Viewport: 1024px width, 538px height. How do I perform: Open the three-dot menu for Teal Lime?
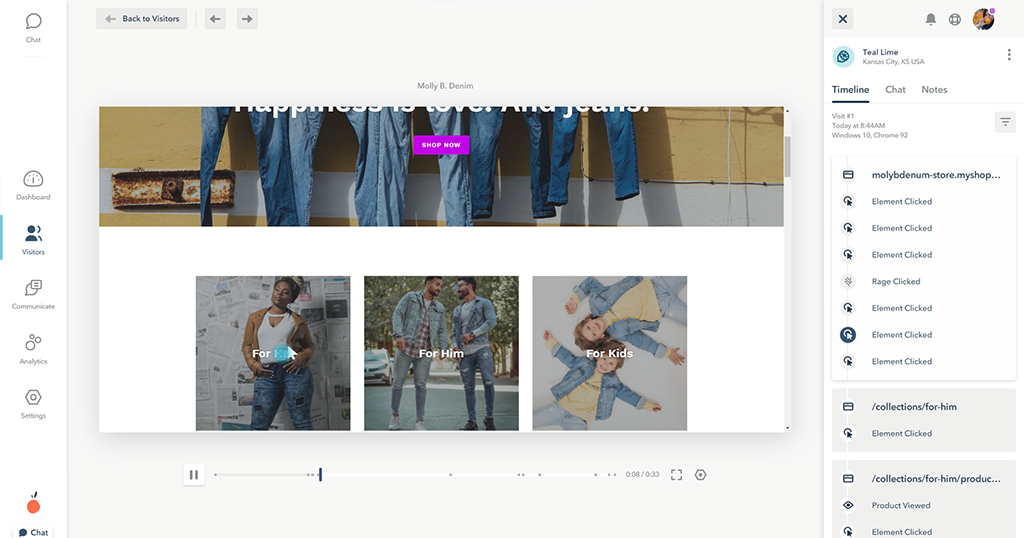[1008, 55]
